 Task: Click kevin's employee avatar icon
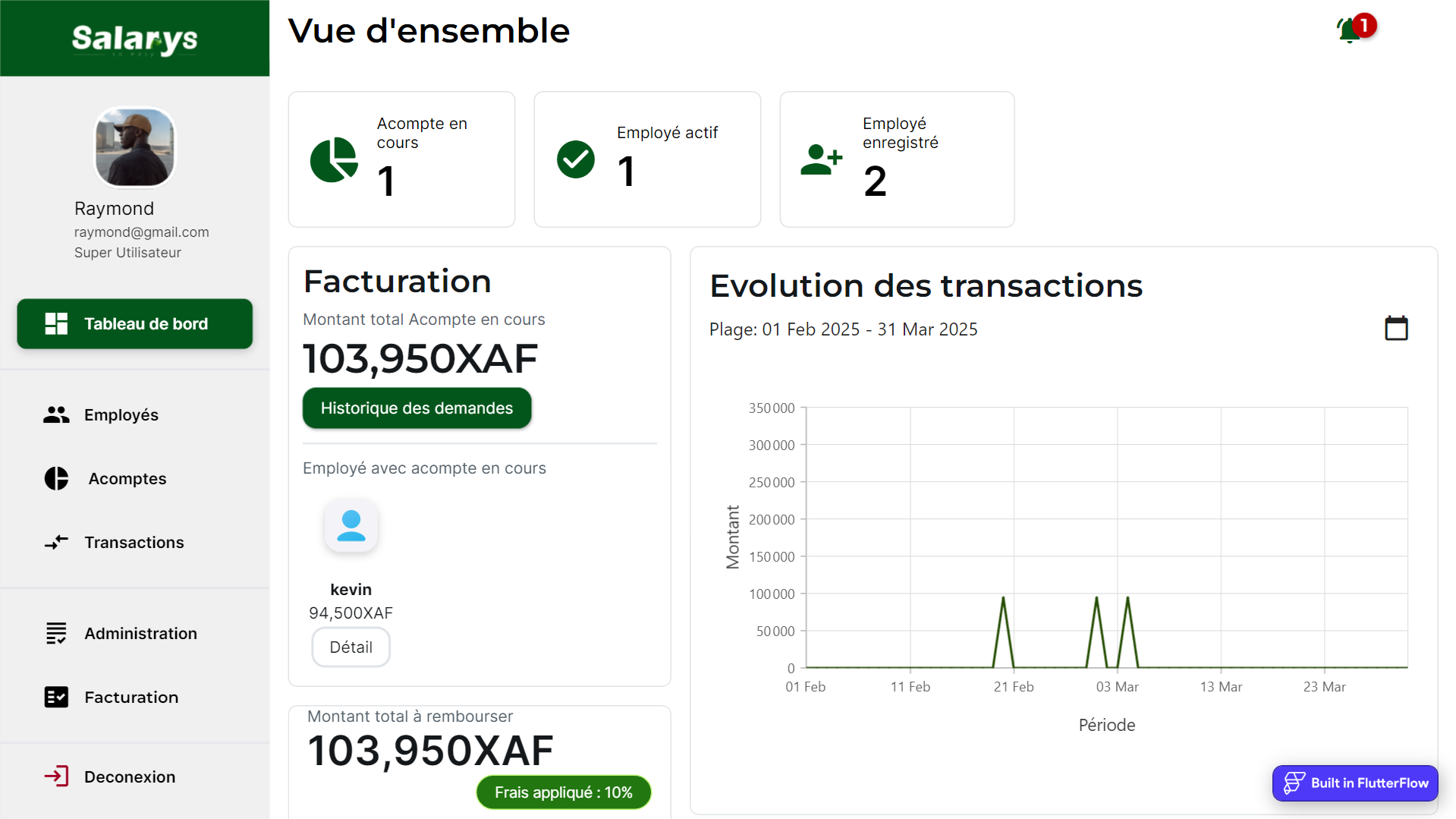click(x=351, y=525)
